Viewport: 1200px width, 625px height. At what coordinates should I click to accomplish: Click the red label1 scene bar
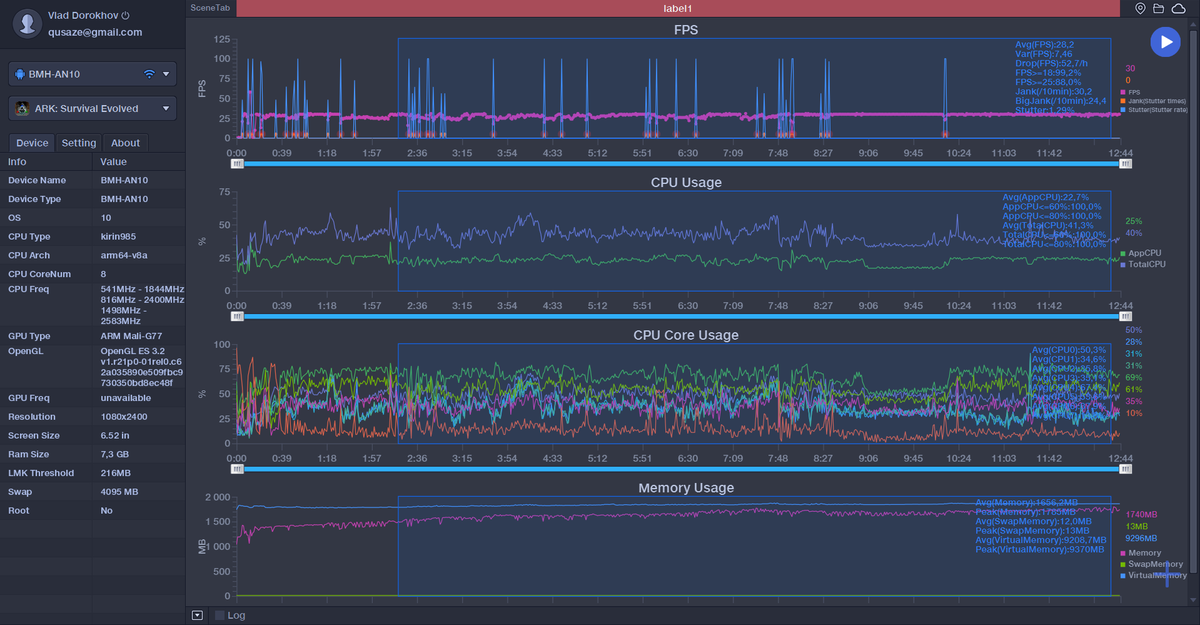pos(677,8)
